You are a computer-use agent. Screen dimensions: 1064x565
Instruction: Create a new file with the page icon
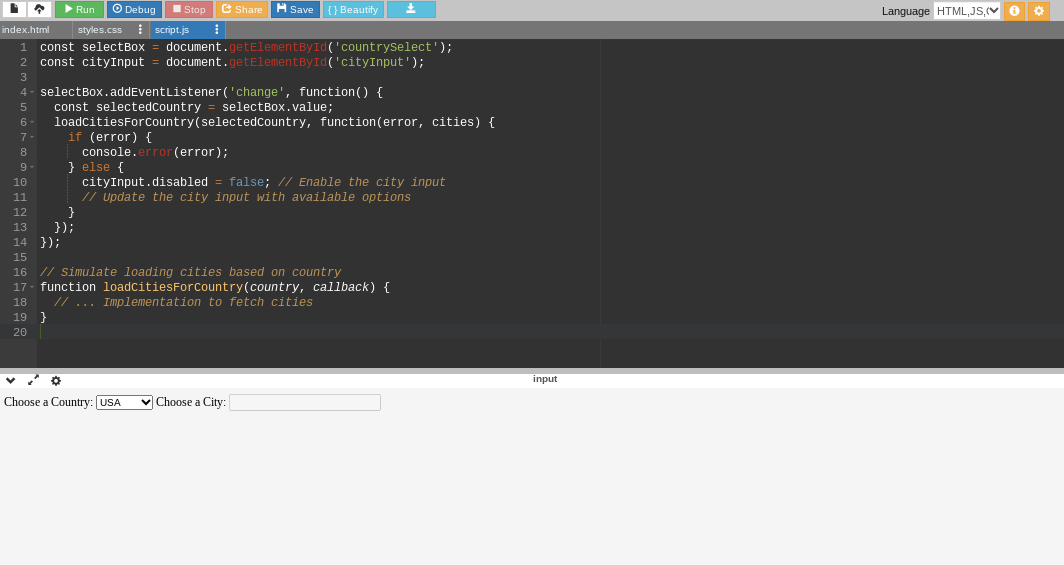point(14,9)
